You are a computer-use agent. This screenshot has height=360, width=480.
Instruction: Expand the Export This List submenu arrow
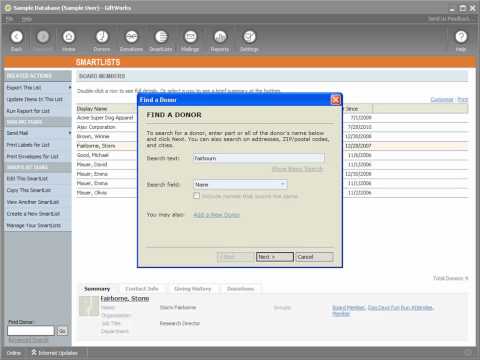(70, 87)
